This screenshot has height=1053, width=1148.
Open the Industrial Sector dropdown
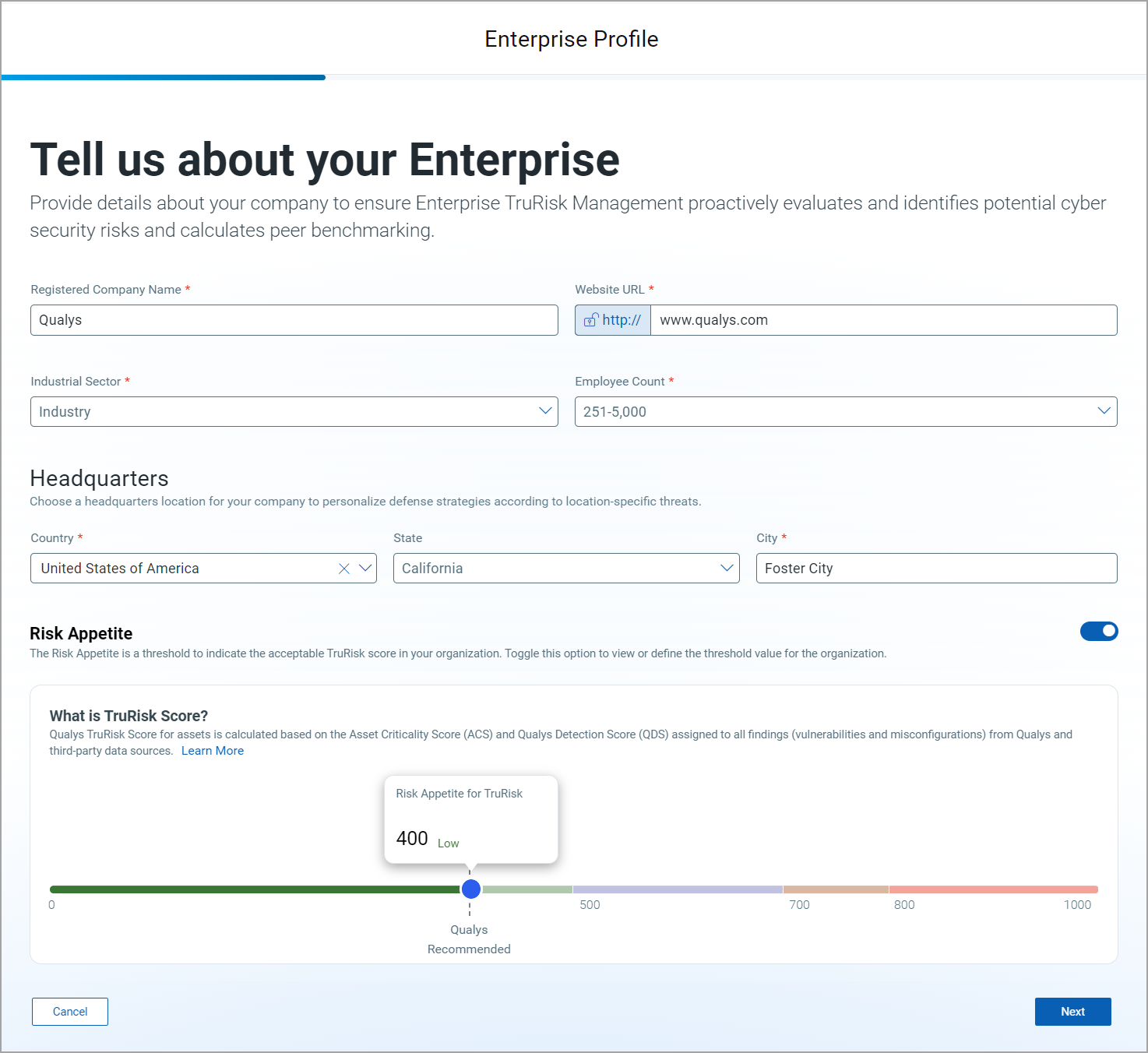coord(294,411)
